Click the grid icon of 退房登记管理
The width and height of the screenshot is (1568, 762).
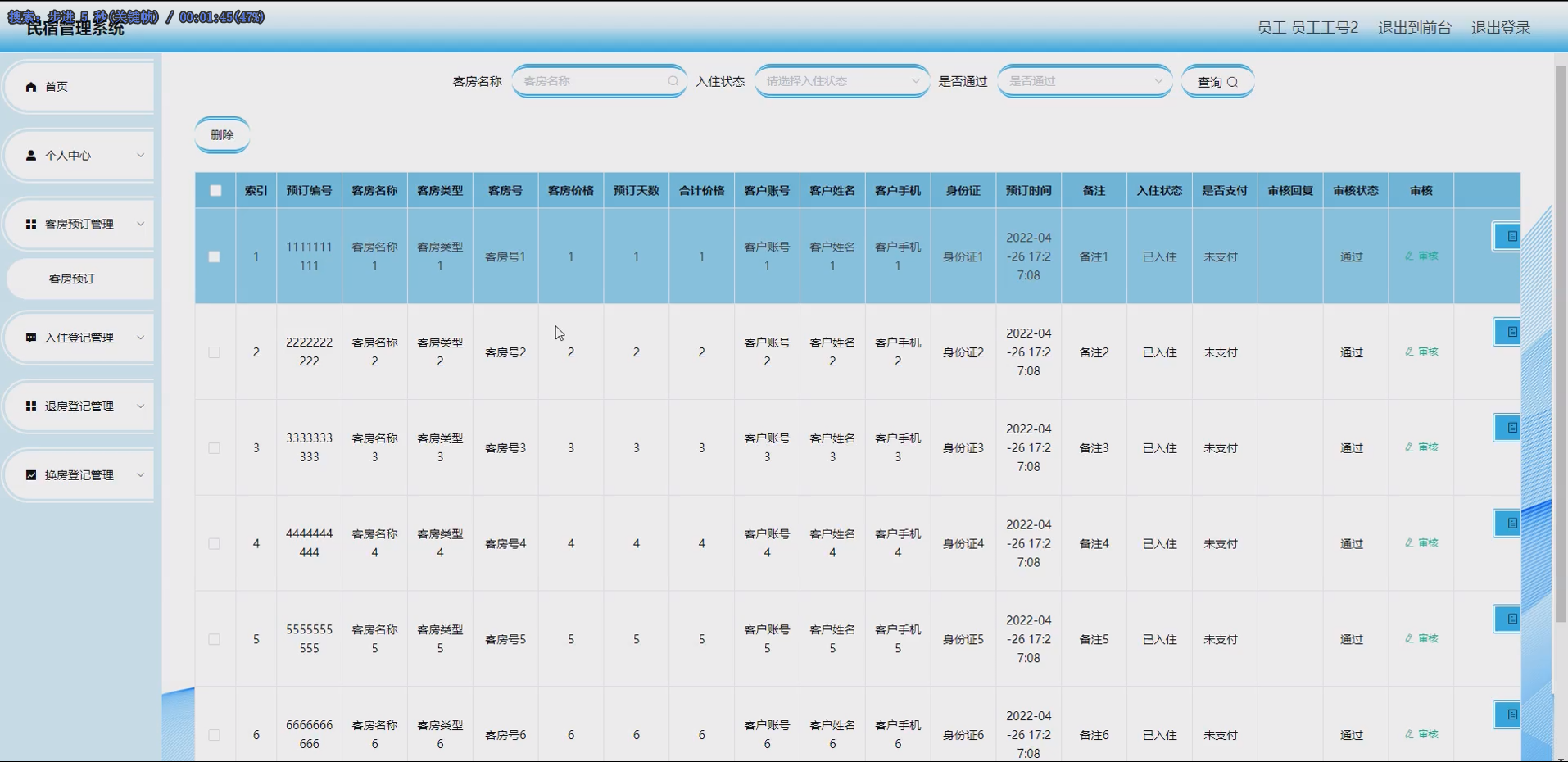(x=31, y=406)
